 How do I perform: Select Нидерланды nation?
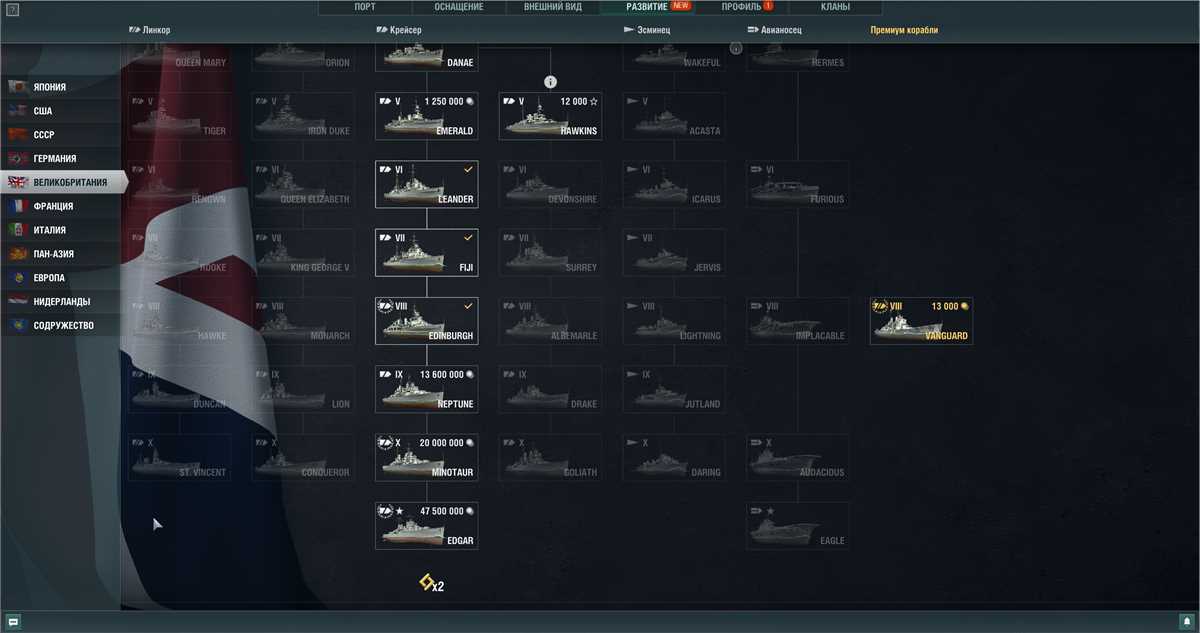tap(62, 301)
